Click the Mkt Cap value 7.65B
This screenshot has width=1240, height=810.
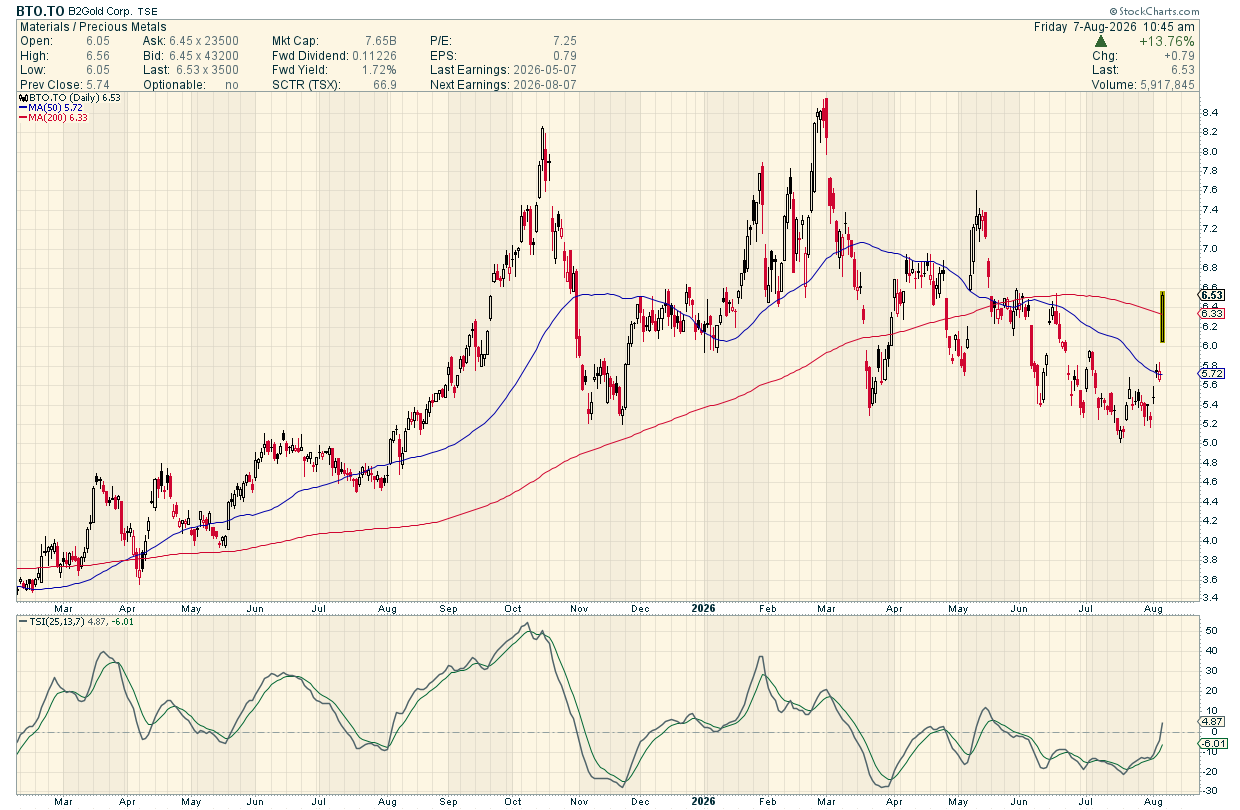pyautogui.click(x=382, y=41)
